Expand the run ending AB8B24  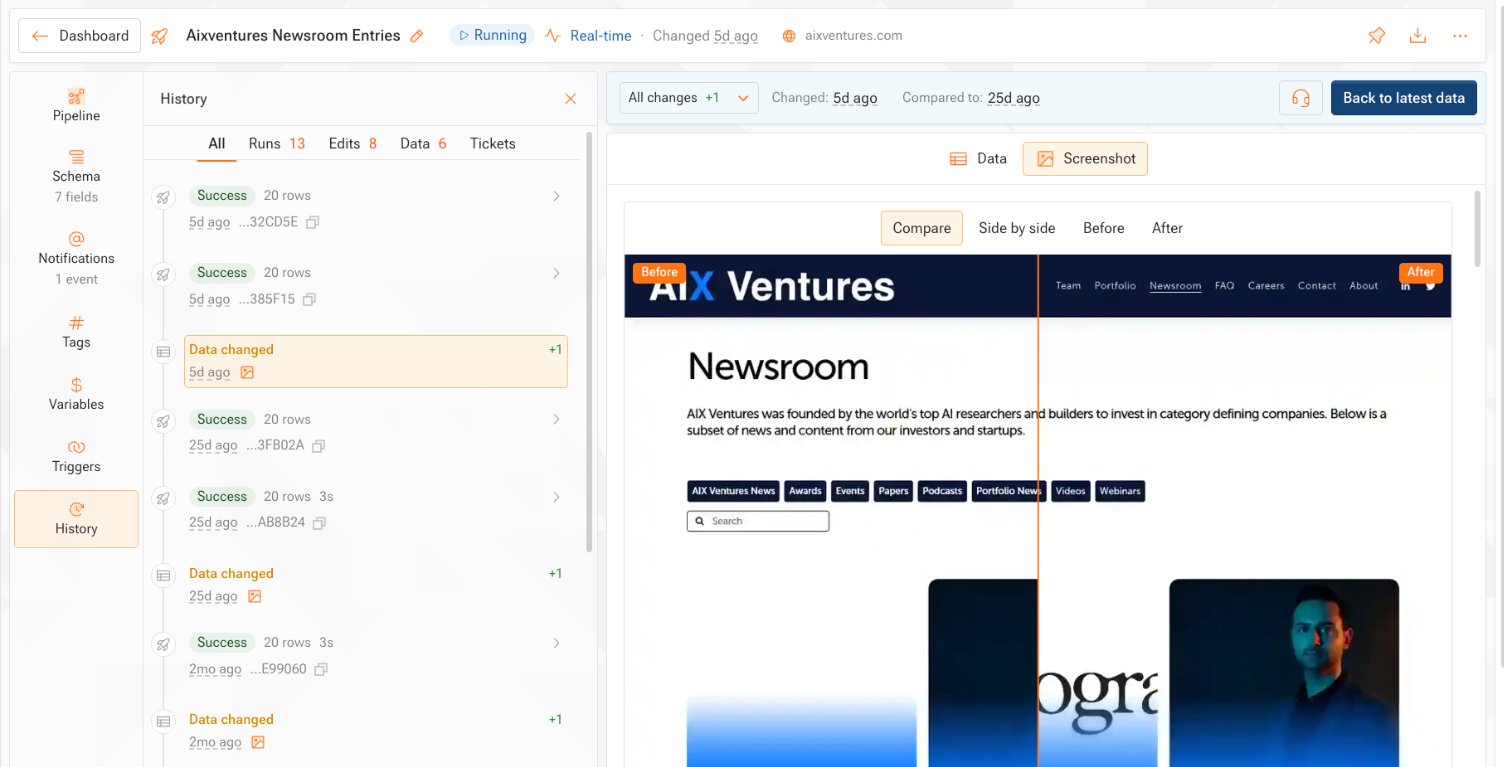(556, 497)
